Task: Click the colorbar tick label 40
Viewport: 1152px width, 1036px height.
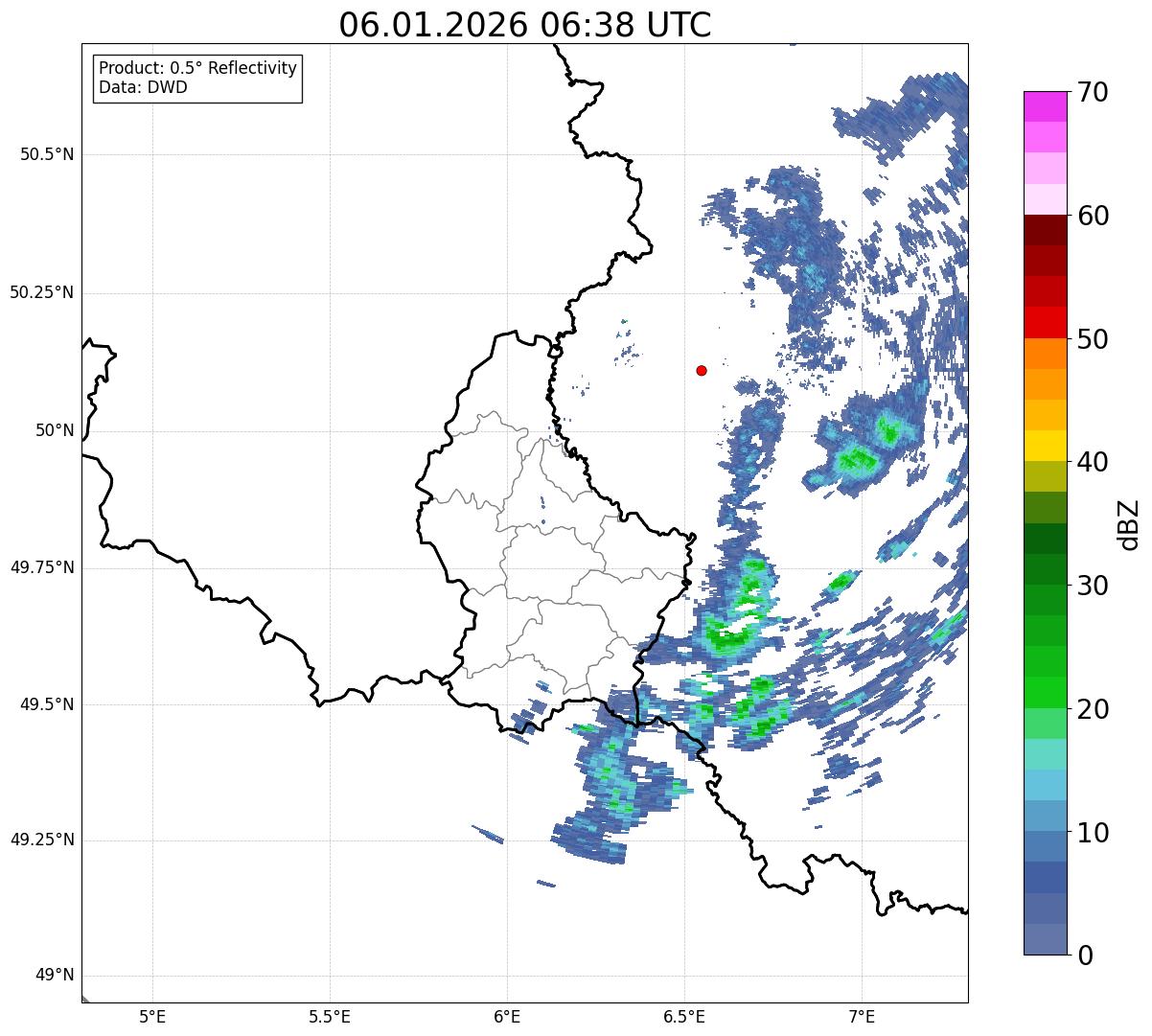Action: tap(1093, 462)
